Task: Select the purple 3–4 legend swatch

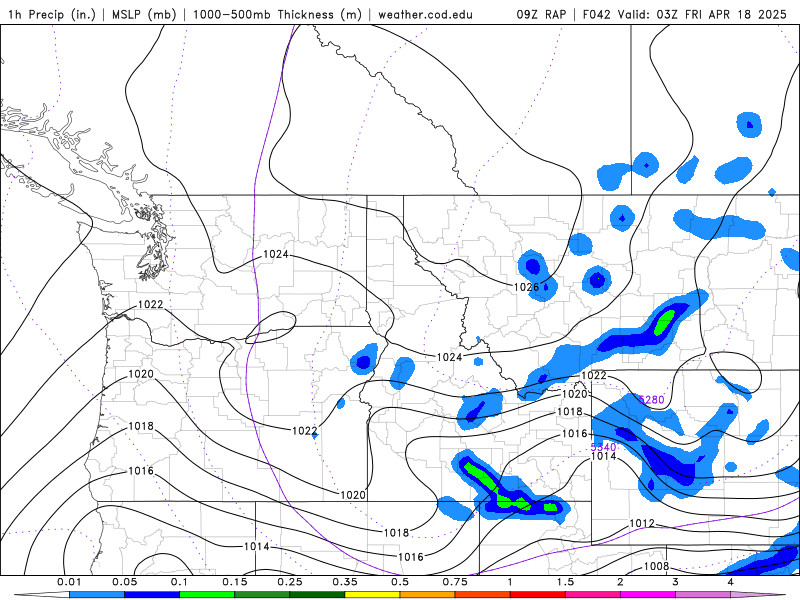Action: (703, 595)
